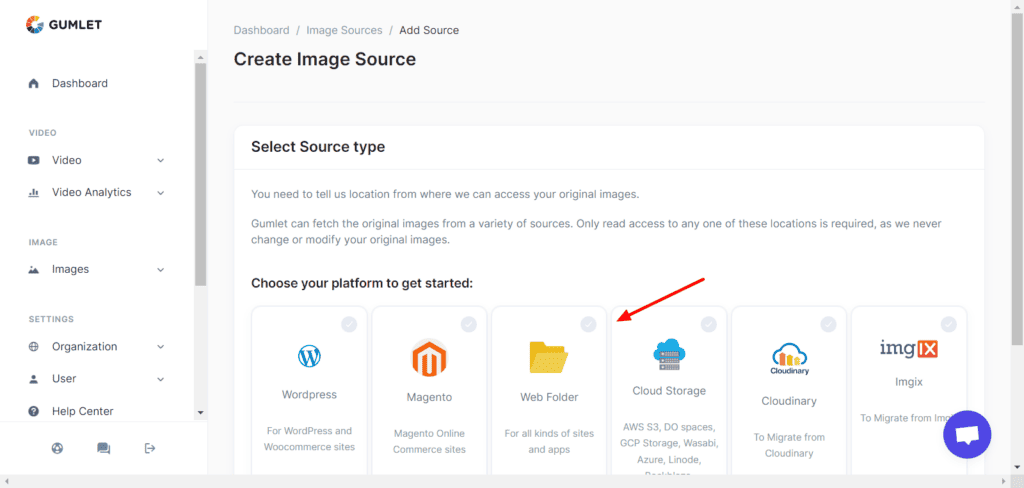Go to Image Sources breadcrumb link
Viewport: 1024px width, 488px height.
coord(345,30)
